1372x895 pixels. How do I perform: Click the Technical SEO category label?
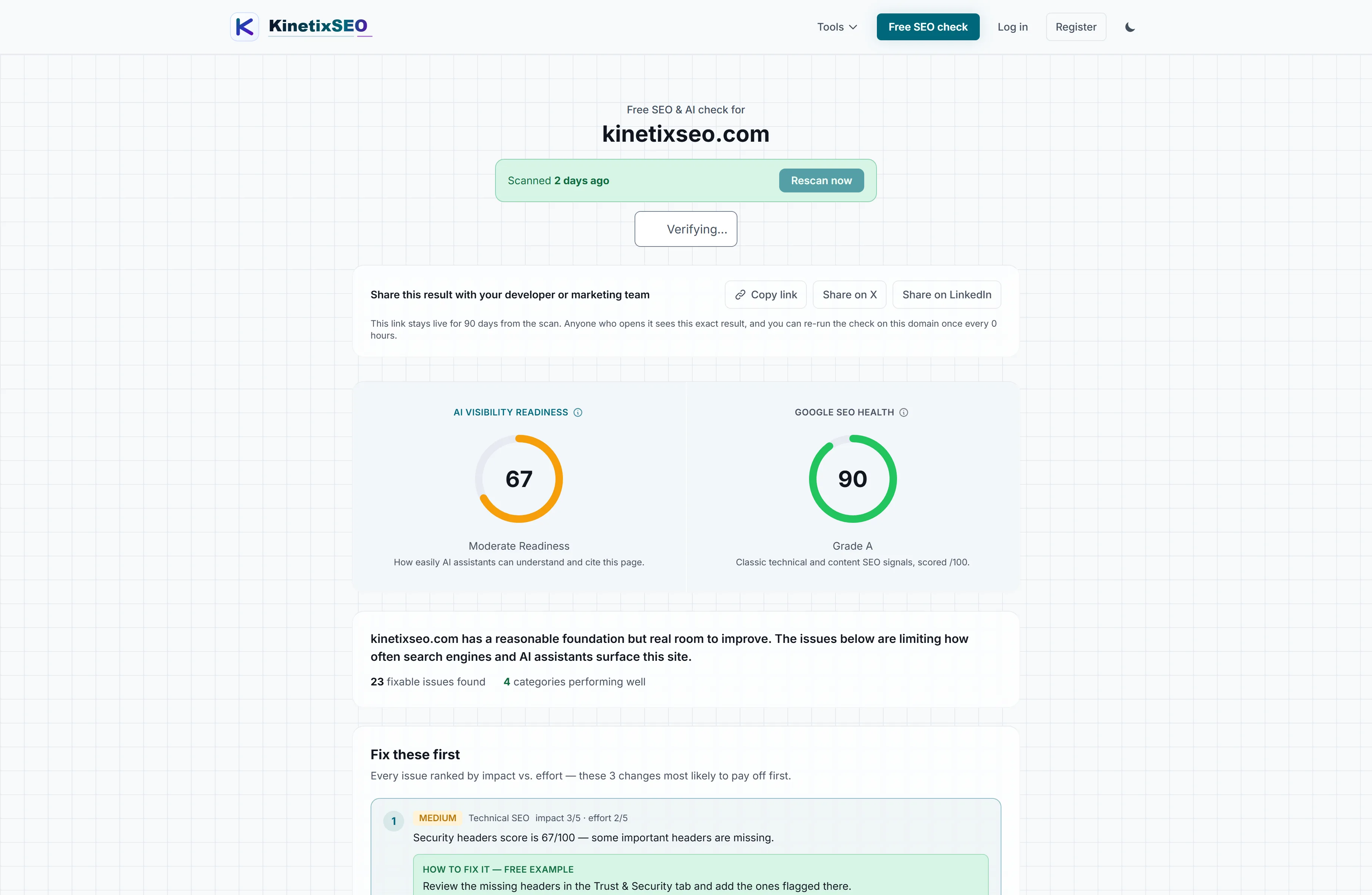pos(498,818)
